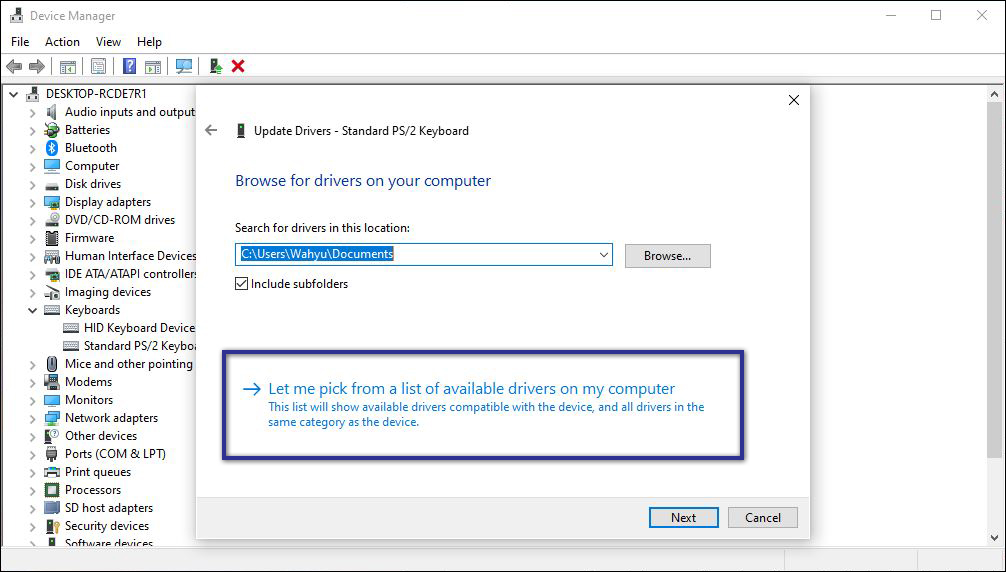Click the Cancel button in dialog
Viewport: 1006px width, 572px height.
click(763, 517)
